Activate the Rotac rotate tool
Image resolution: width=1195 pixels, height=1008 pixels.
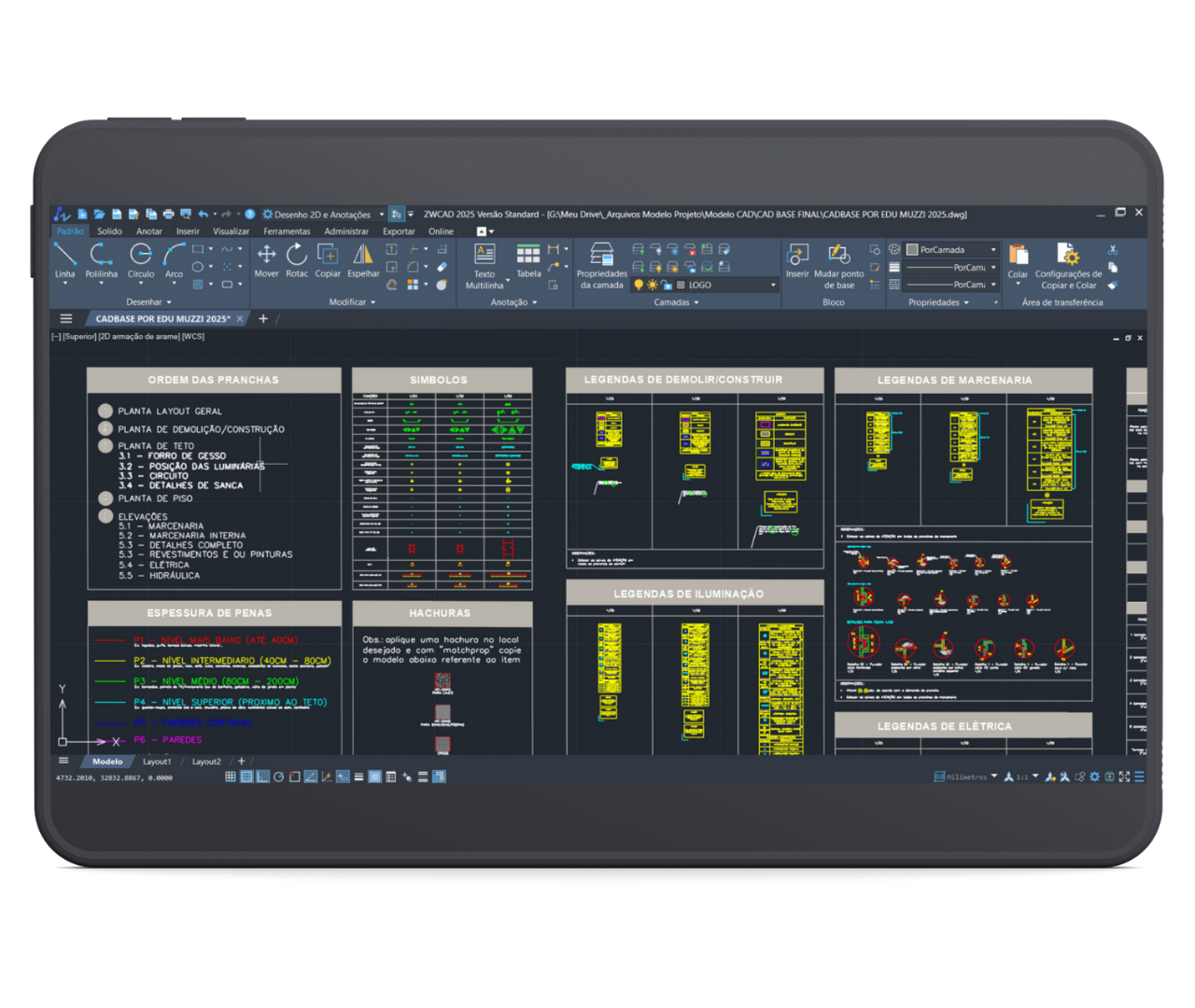[x=297, y=260]
